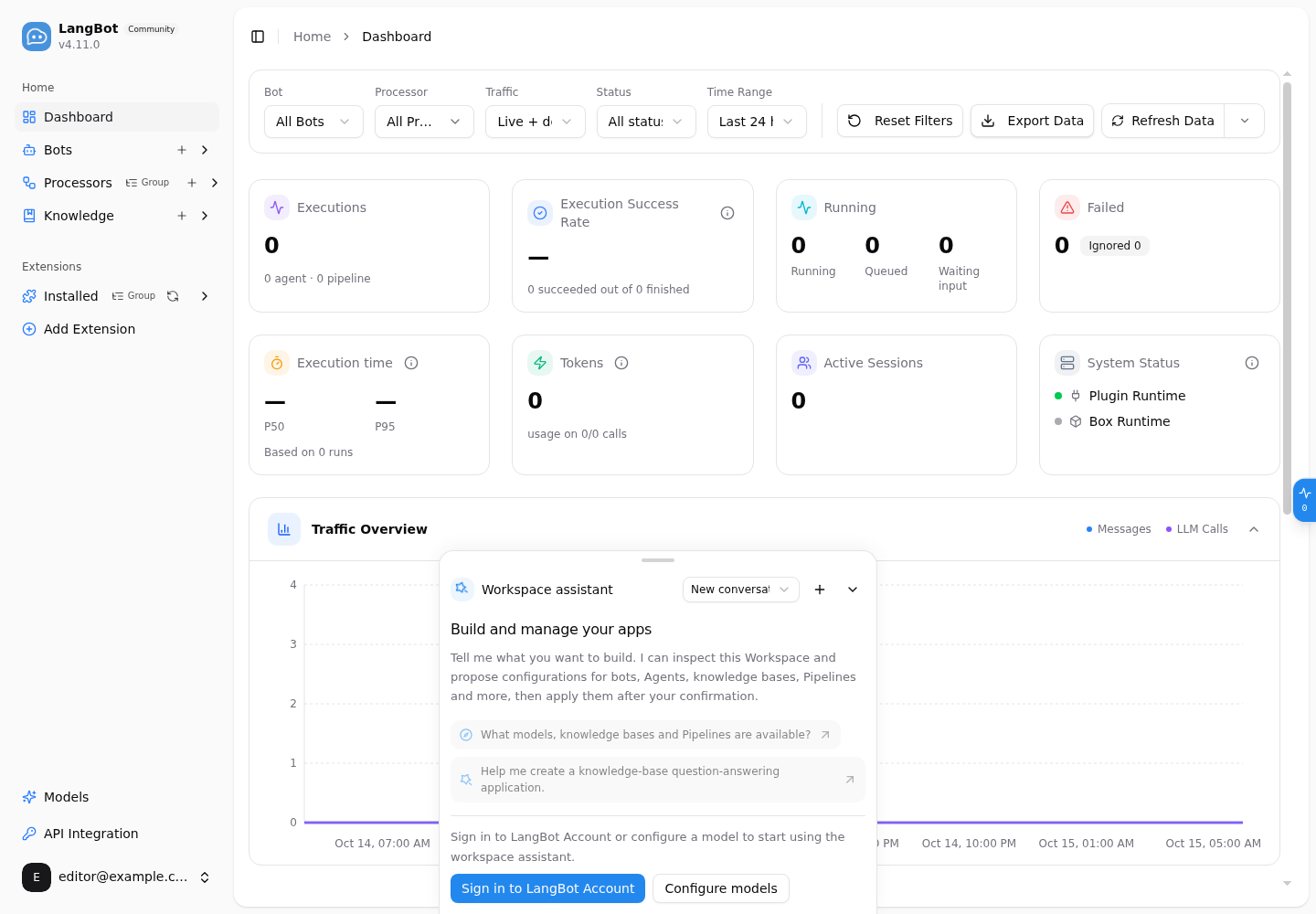Click Reset Filters button

(x=900, y=121)
